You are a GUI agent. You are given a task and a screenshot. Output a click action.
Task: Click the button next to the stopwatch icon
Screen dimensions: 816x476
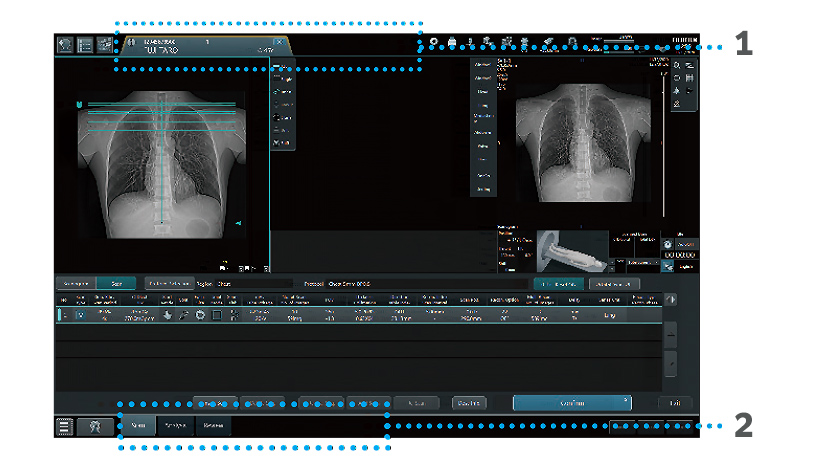pyautogui.click(x=686, y=244)
